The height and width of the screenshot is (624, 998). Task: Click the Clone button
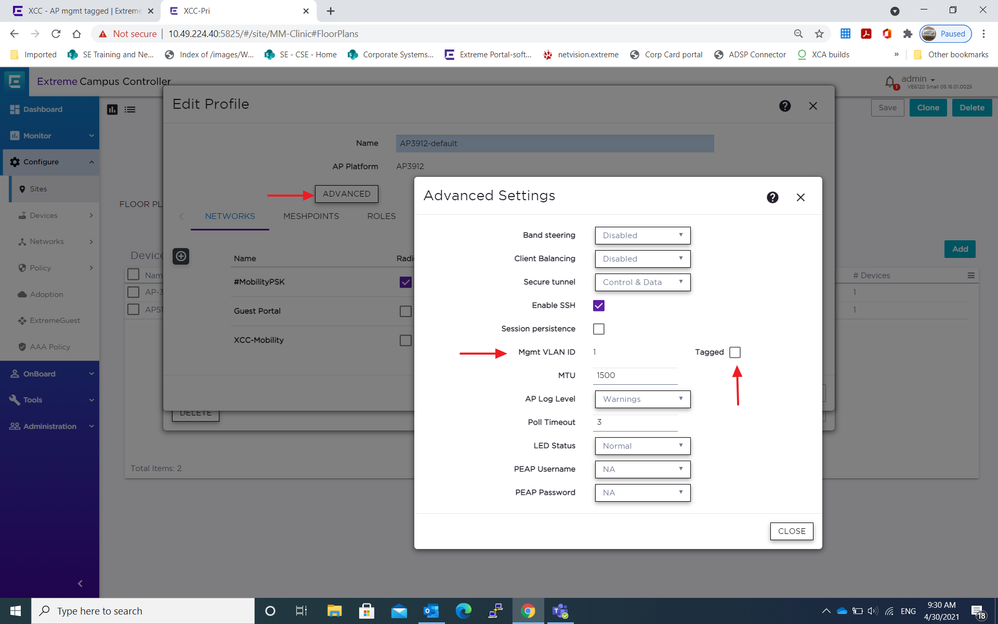[927, 108]
